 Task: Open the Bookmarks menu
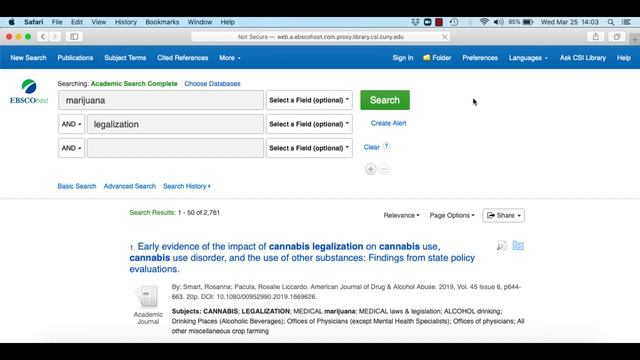coord(162,22)
